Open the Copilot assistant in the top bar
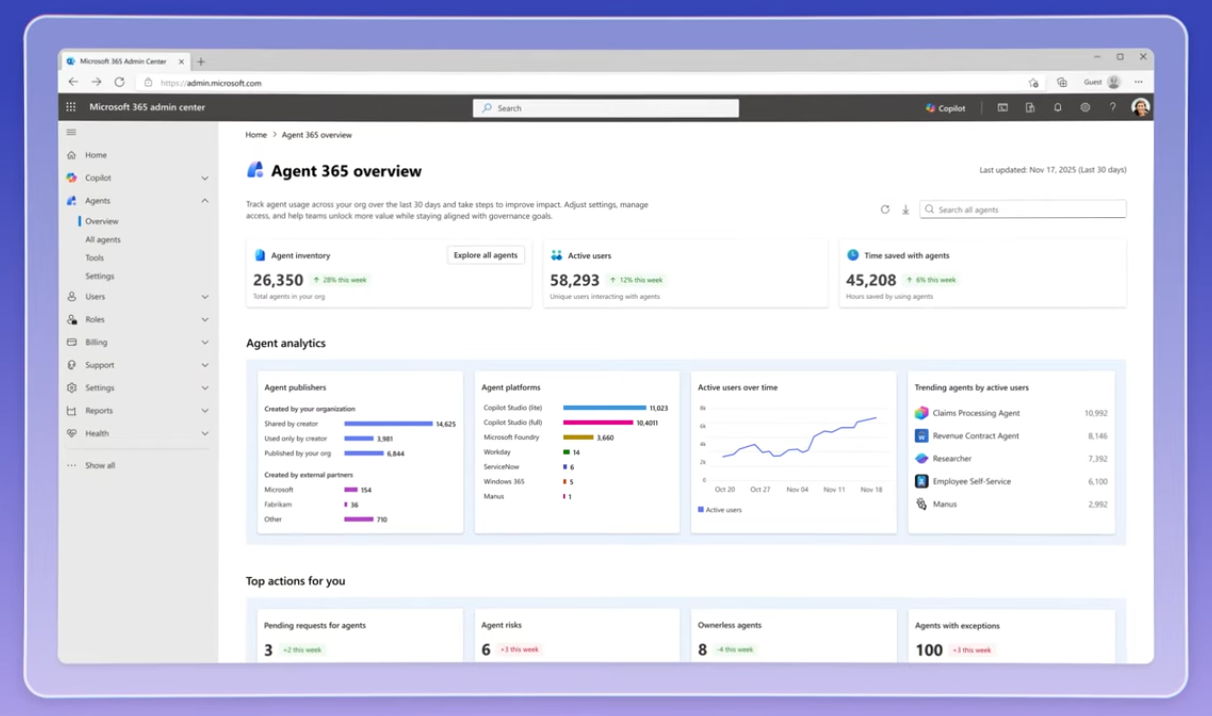The height and width of the screenshot is (716, 1212). click(x=944, y=107)
